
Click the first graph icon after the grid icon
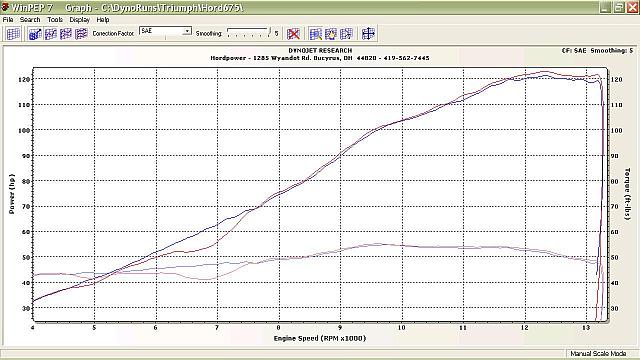[35, 33]
